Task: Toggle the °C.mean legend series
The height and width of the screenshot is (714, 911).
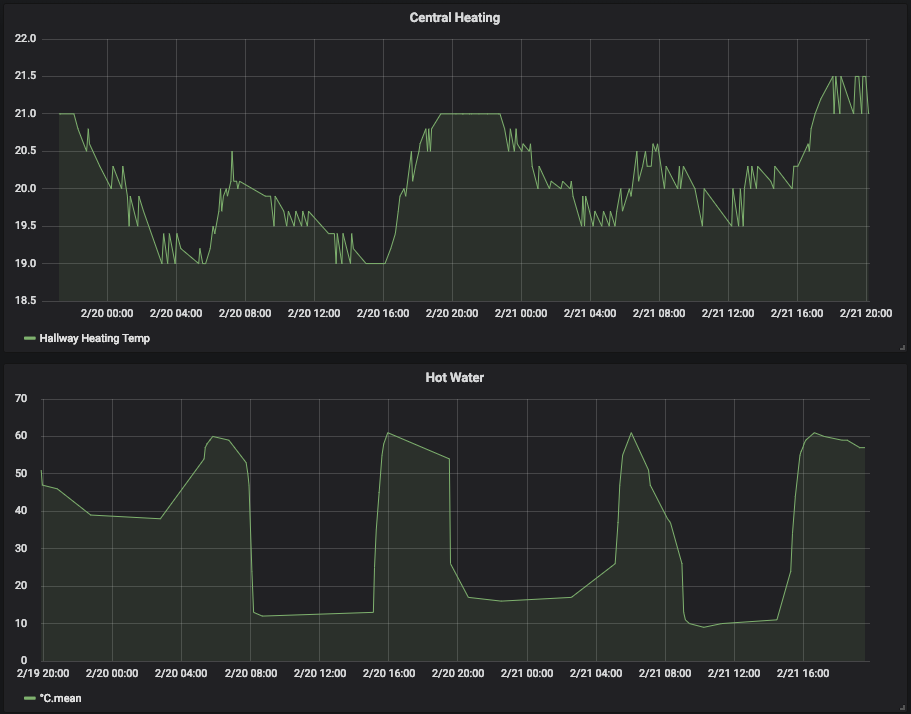Action: tap(60, 698)
